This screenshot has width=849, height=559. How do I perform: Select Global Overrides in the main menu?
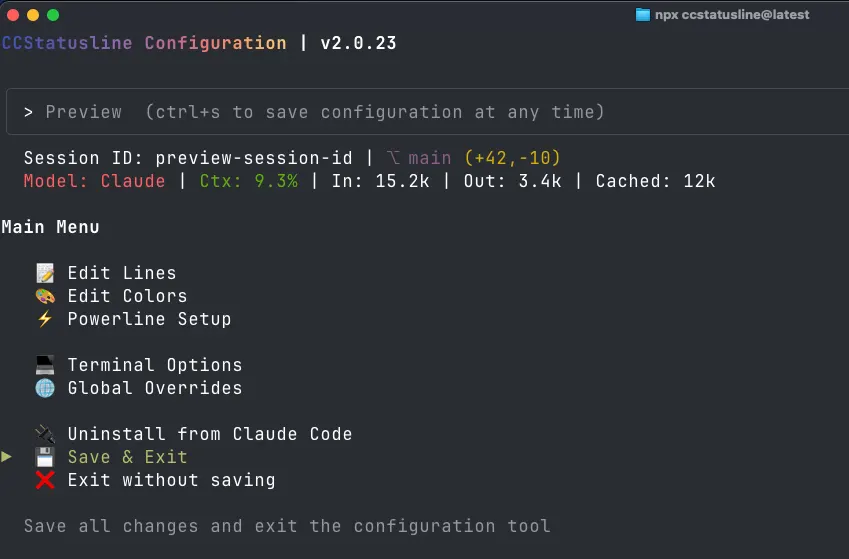(x=155, y=388)
